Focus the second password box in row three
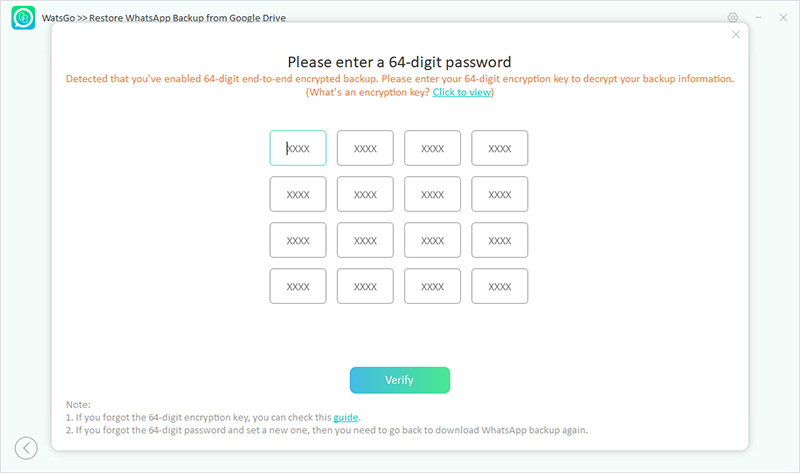 pyautogui.click(x=365, y=240)
